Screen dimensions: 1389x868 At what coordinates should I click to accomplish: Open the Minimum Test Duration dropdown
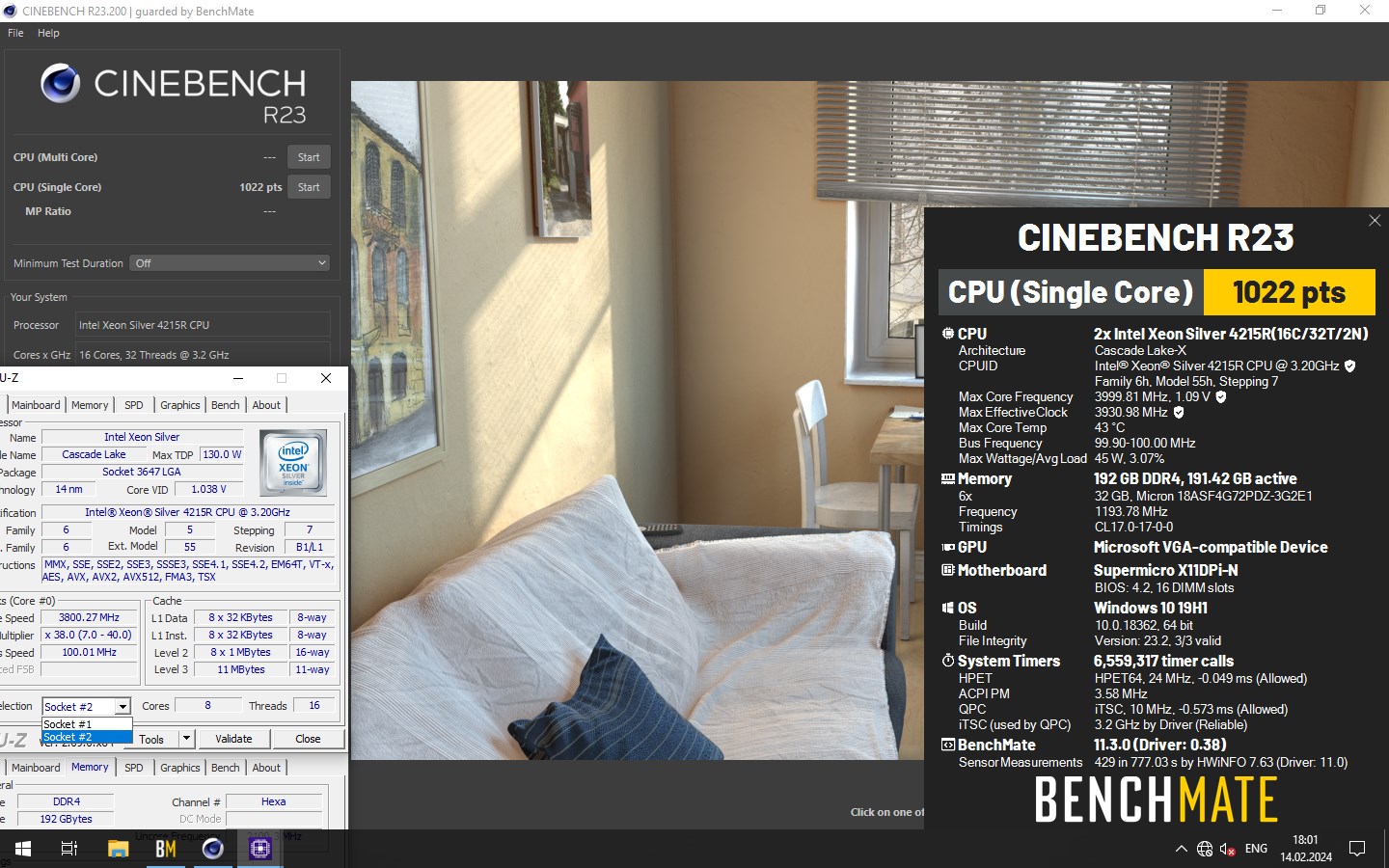231,263
